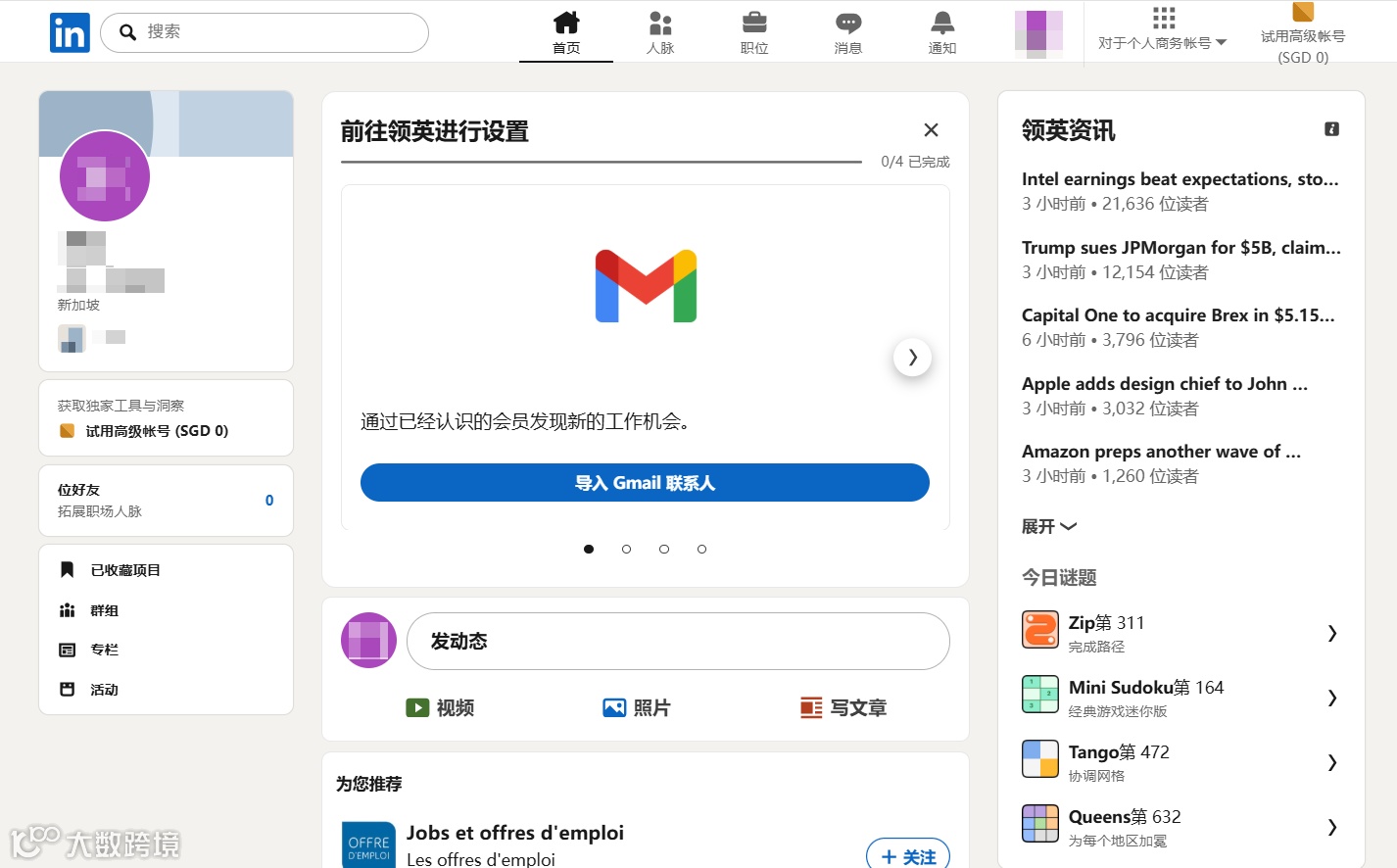The width and height of the screenshot is (1397, 868).
Task: Click the company logo thumbnail under 新加坡
Action: pos(72,338)
